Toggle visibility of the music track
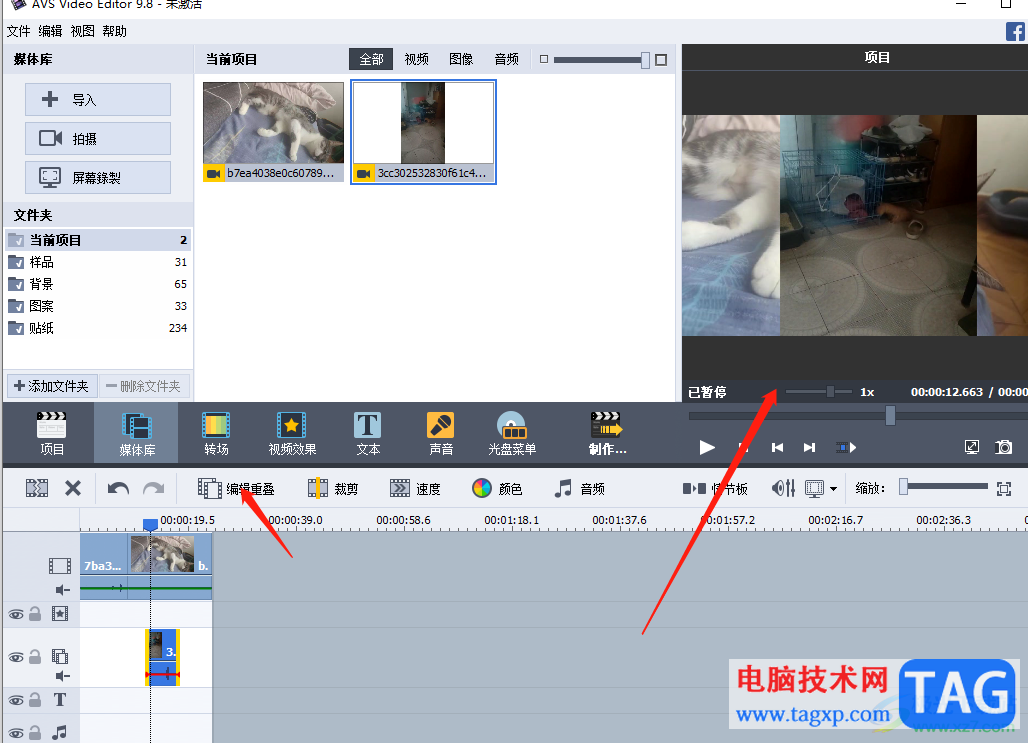 [16, 733]
